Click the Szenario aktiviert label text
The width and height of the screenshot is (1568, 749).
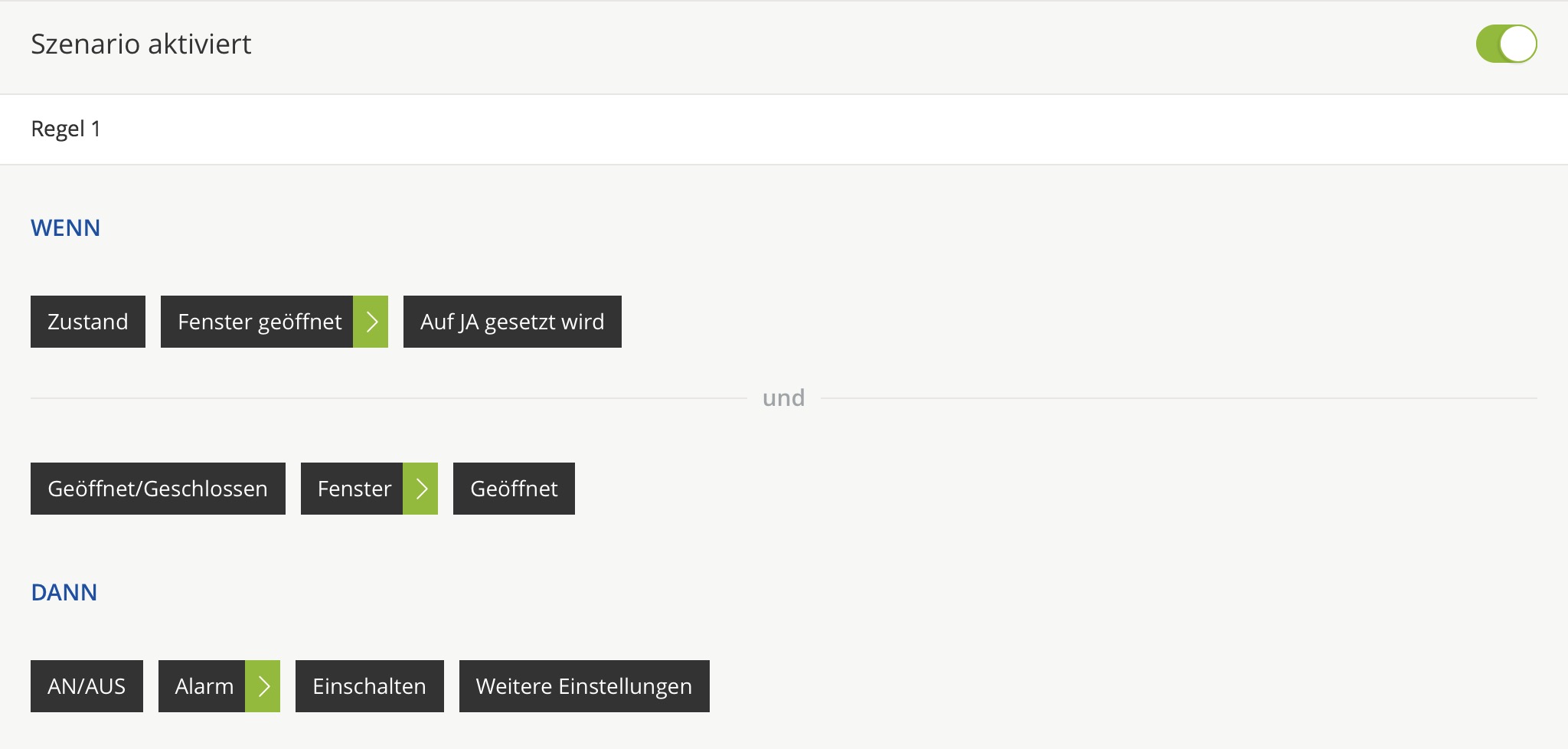coord(141,44)
